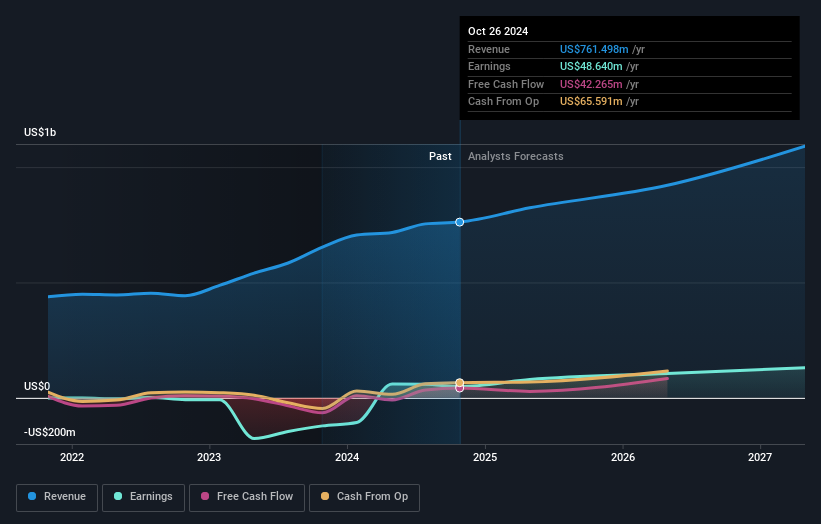Toggle the Cash From Op legend series
The image size is (821, 524).
364,497
